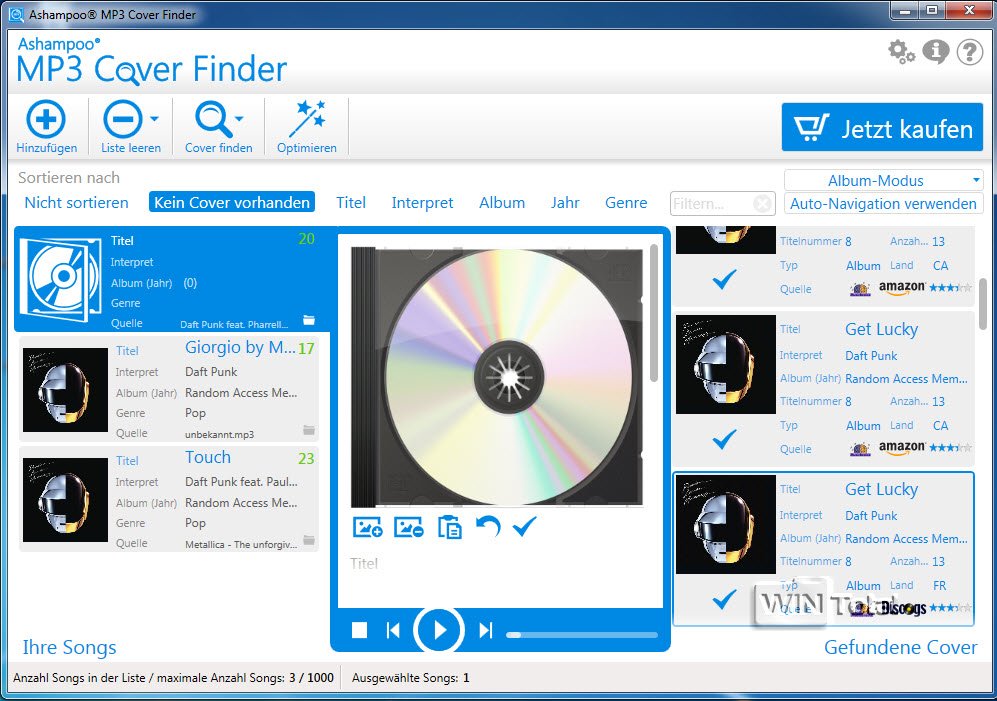Click Auto-Navigation verwenden button
This screenshot has height=701, width=997.
click(x=883, y=204)
